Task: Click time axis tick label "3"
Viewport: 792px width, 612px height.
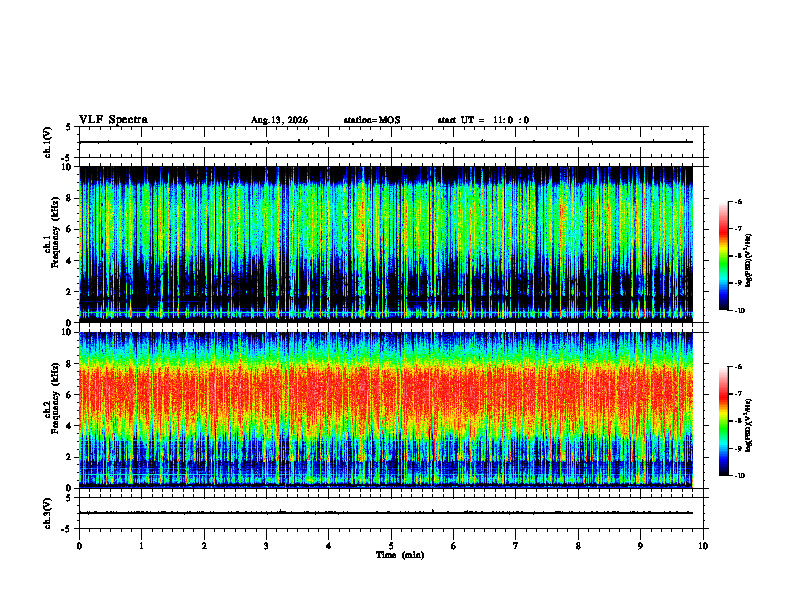Action: [266, 546]
